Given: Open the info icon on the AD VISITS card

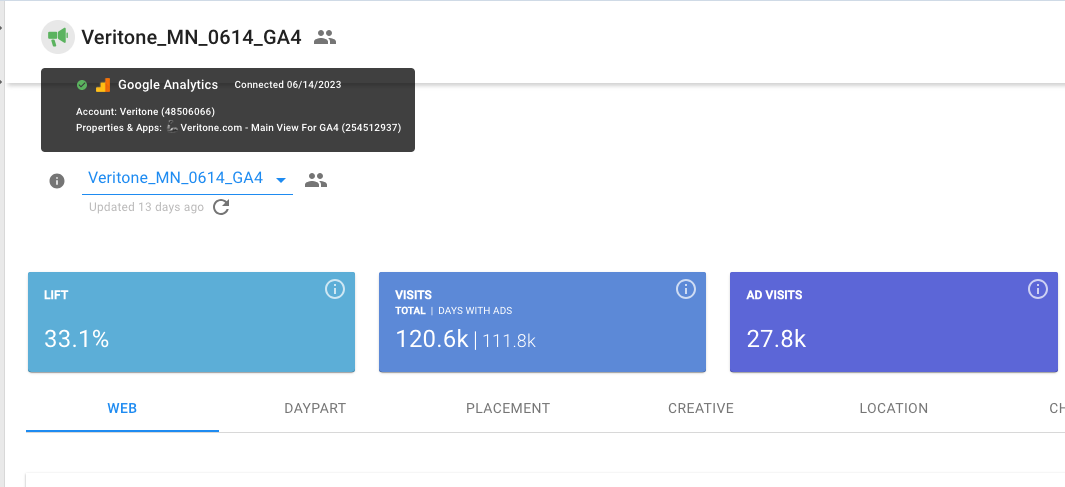Looking at the screenshot, I should click(x=1038, y=289).
